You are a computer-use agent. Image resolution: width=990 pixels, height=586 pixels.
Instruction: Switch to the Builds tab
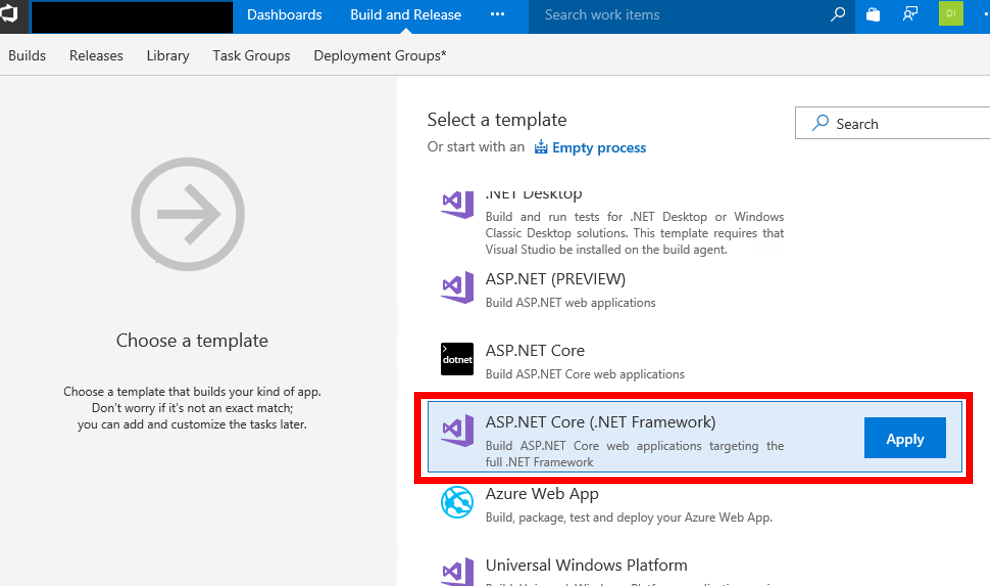[x=27, y=56]
